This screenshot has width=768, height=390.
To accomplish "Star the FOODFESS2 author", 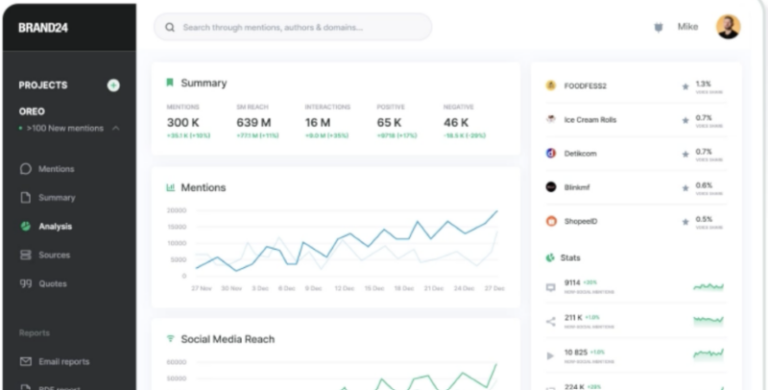I will [685, 87].
